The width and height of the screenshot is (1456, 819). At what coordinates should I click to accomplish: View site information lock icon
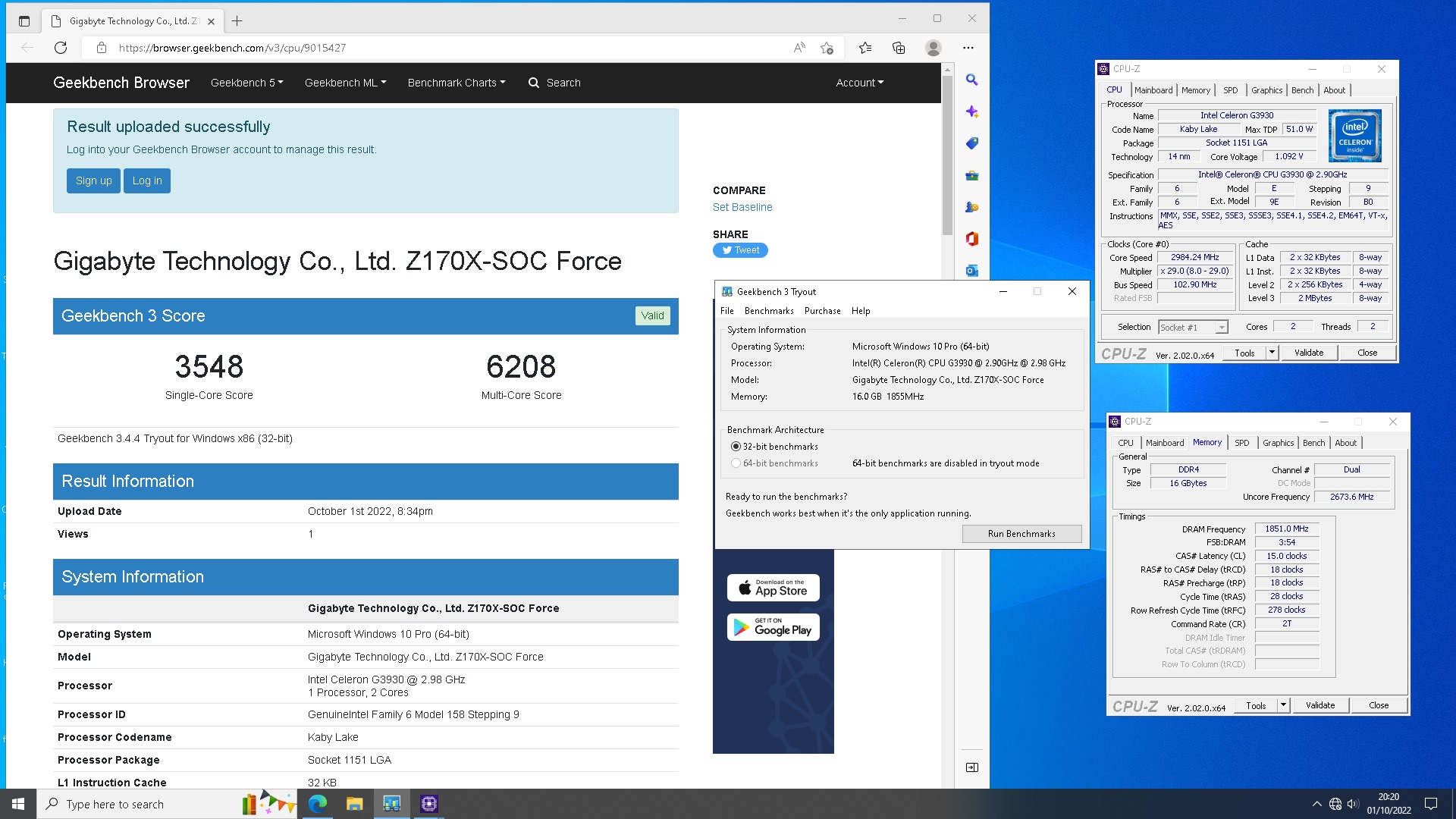[x=102, y=48]
